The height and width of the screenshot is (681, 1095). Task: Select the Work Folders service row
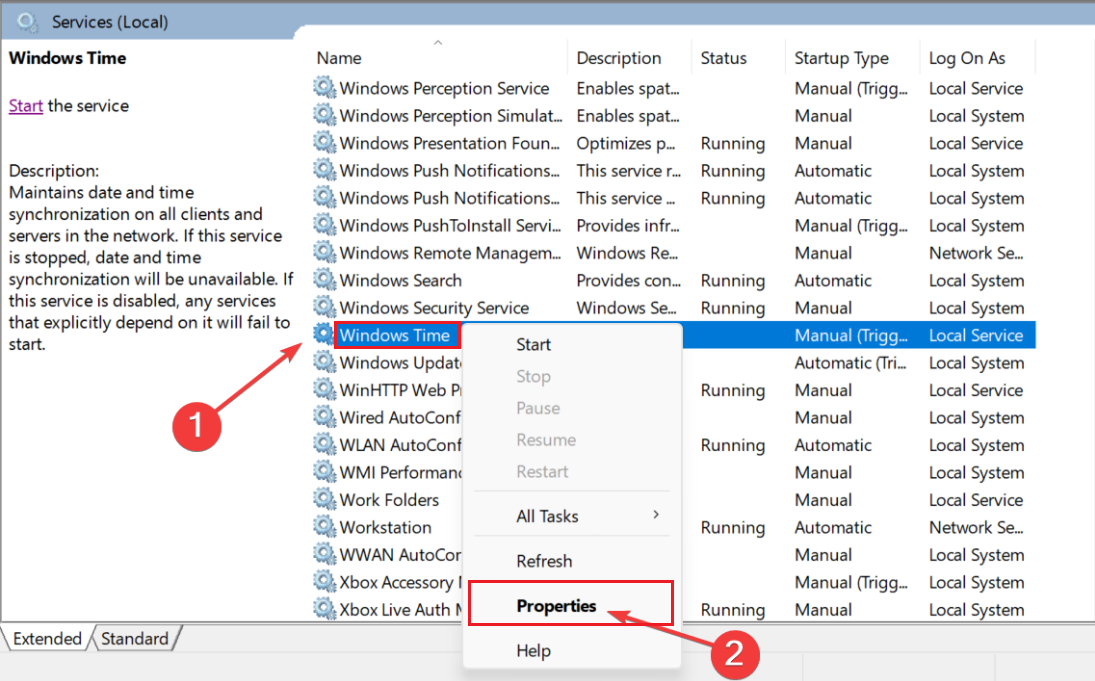tap(674, 499)
